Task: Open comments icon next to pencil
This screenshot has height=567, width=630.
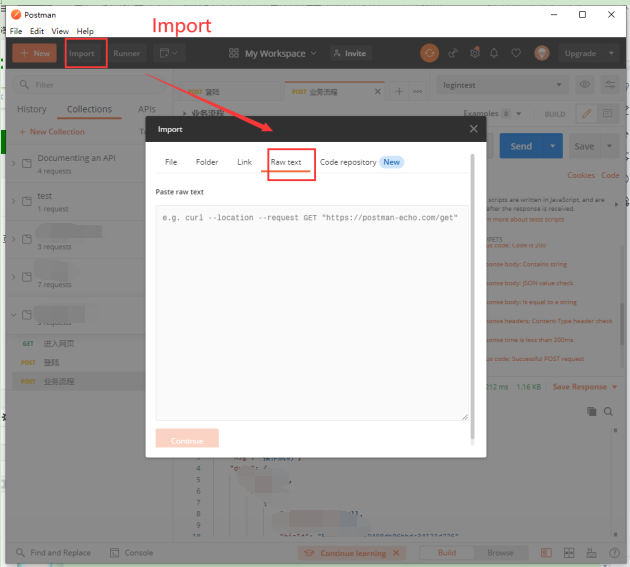Action: click(607, 114)
